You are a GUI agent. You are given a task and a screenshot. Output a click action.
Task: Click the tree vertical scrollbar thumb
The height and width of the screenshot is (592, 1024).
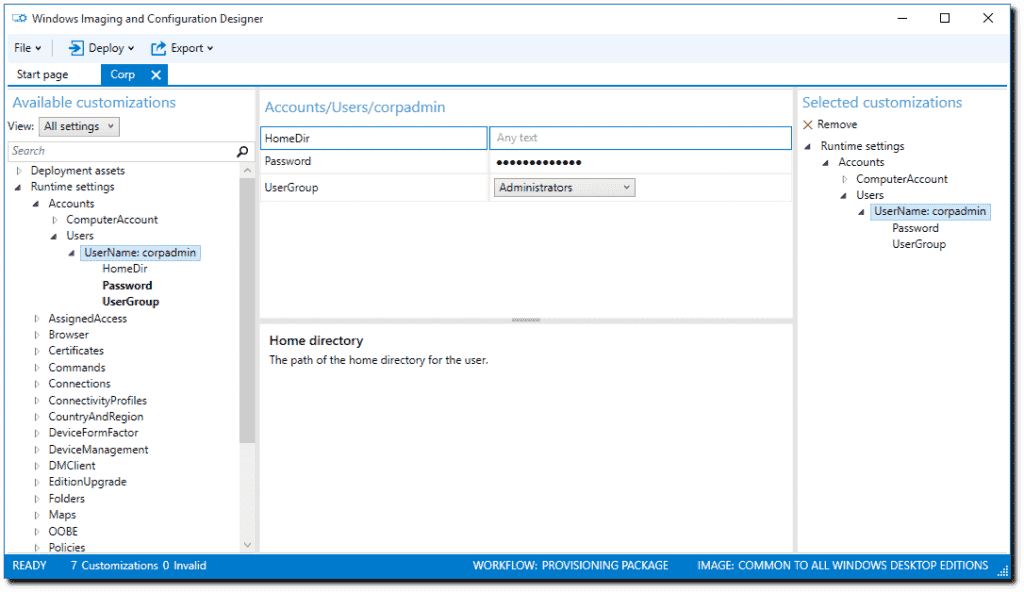pyautogui.click(x=247, y=310)
